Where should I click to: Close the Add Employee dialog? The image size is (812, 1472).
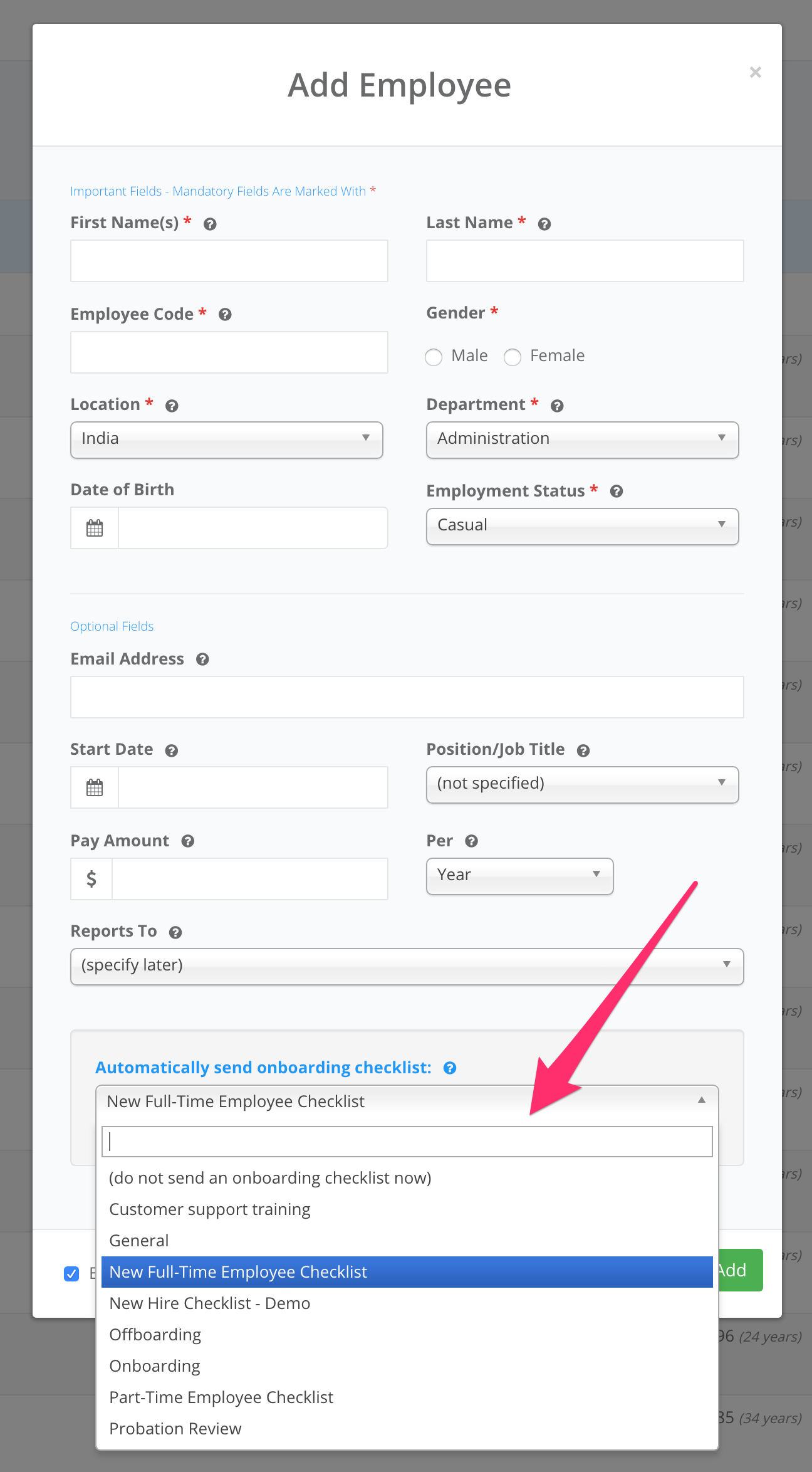[756, 72]
